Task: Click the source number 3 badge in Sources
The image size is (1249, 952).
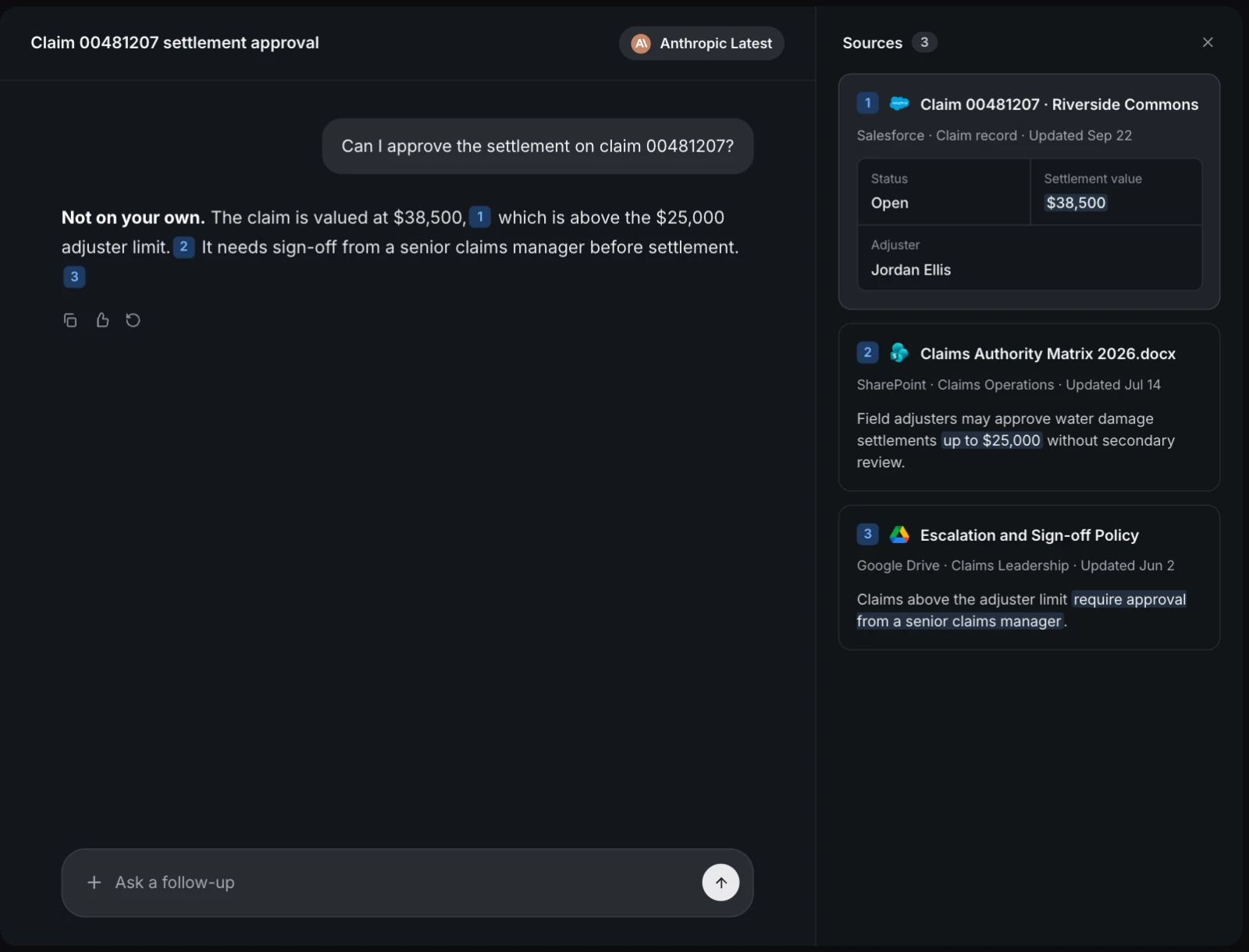Action: 867,534
